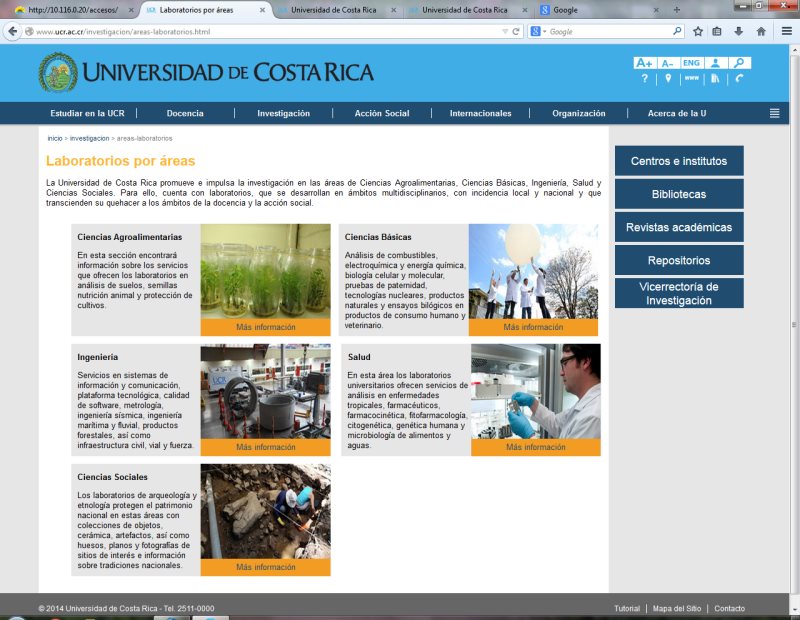Open the Contacto footer link

point(730,608)
